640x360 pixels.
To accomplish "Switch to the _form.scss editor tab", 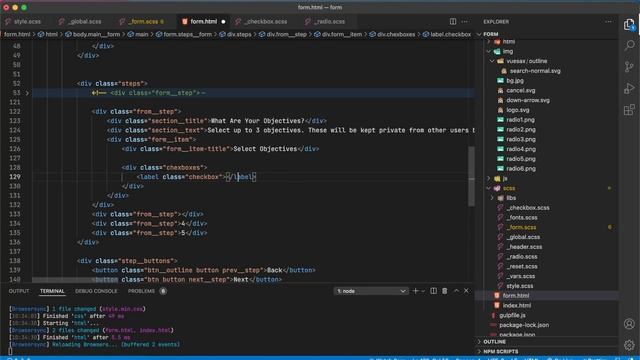I will 142,21.
